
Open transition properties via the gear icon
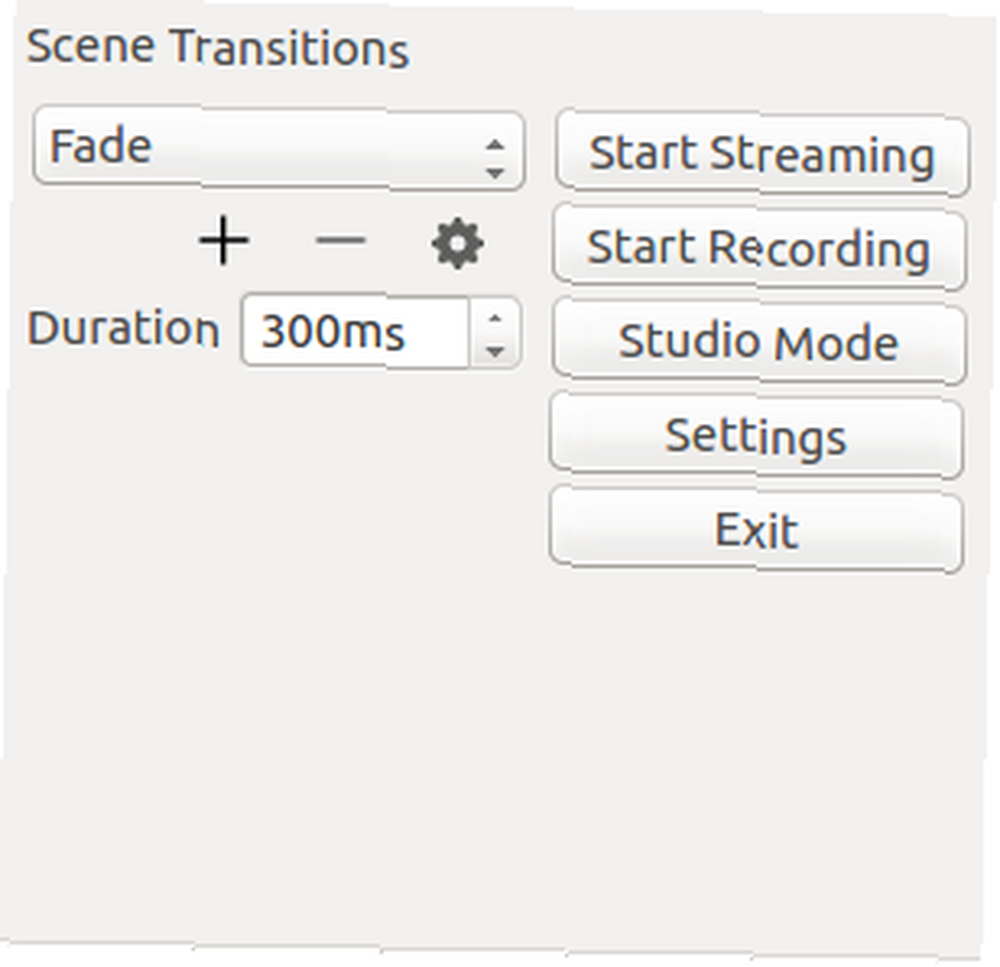(457, 243)
